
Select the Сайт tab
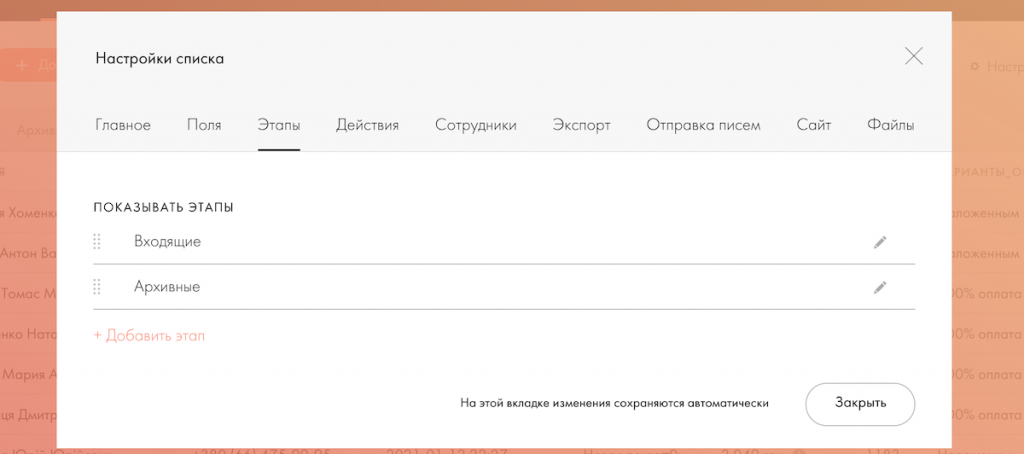coord(813,125)
